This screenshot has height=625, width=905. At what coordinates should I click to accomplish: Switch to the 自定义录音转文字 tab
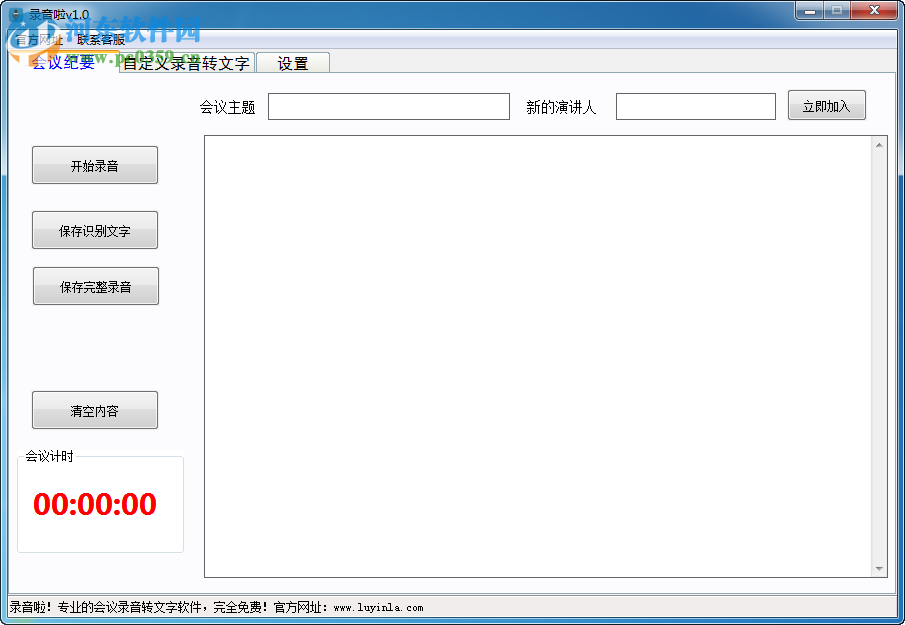tap(185, 62)
